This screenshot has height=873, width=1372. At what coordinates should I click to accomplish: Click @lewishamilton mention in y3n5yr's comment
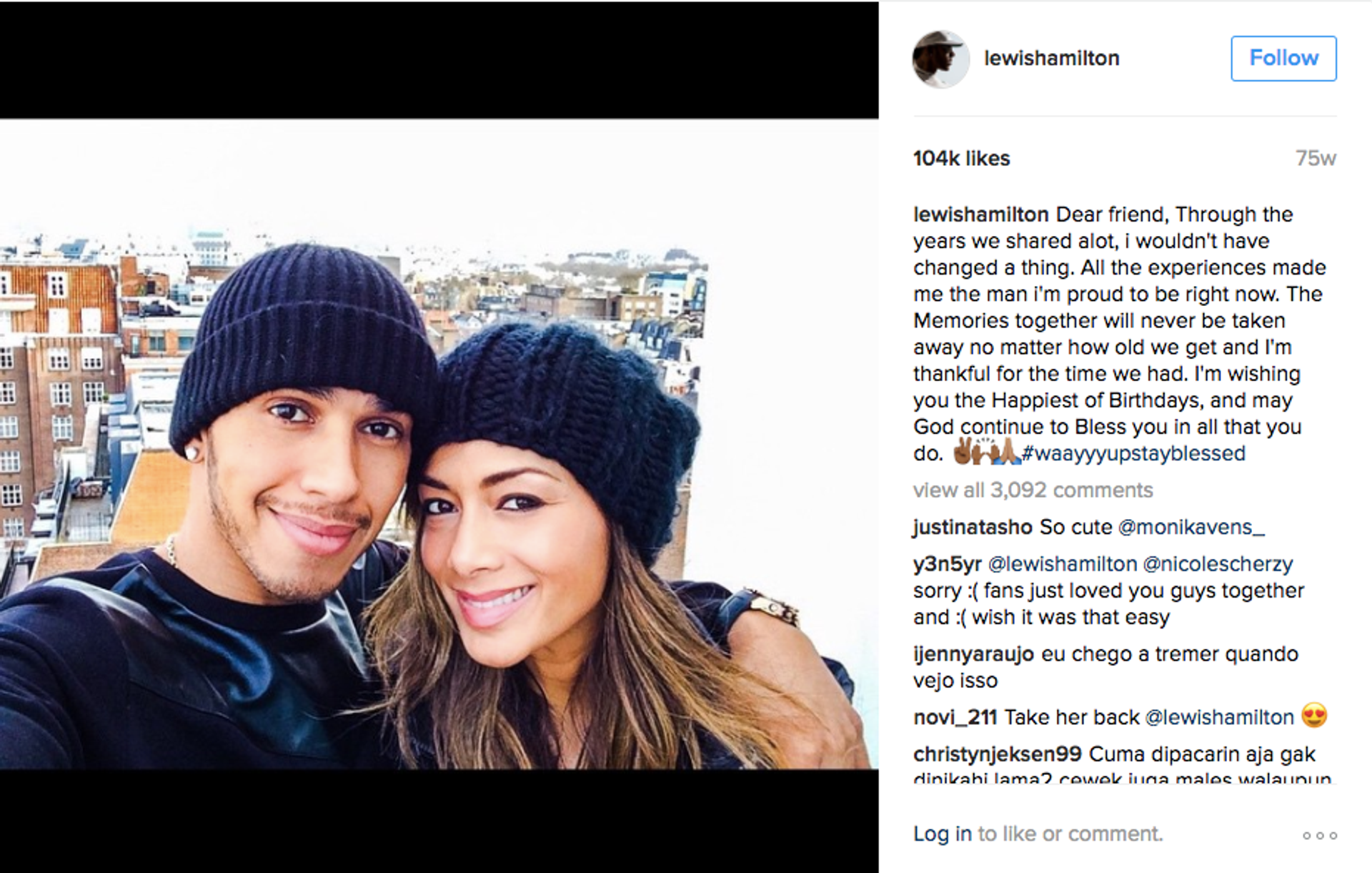tap(1063, 564)
